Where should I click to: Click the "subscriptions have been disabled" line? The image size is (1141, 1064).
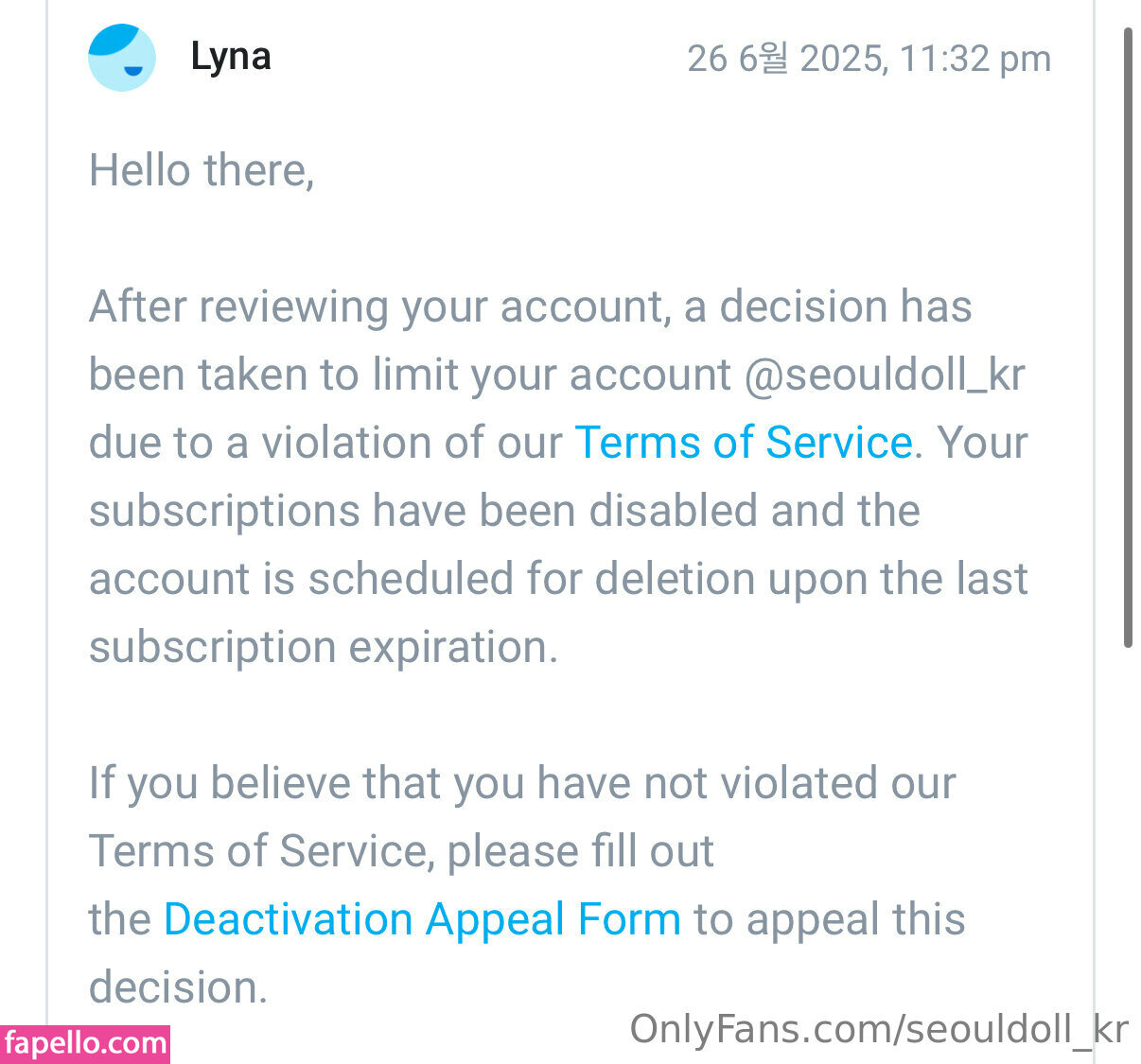(x=504, y=511)
